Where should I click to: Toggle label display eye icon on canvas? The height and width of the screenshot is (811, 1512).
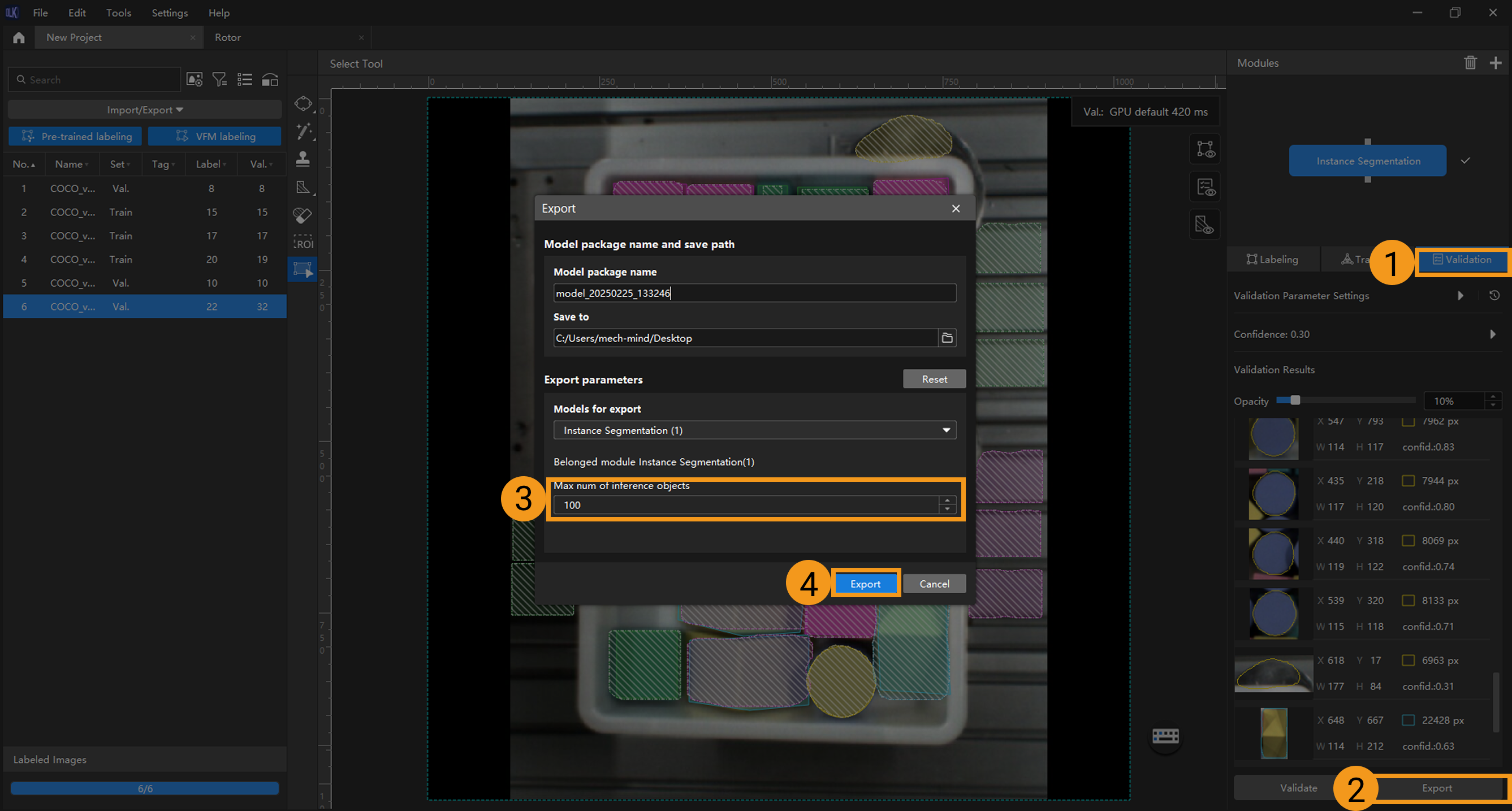pyautogui.click(x=1205, y=149)
